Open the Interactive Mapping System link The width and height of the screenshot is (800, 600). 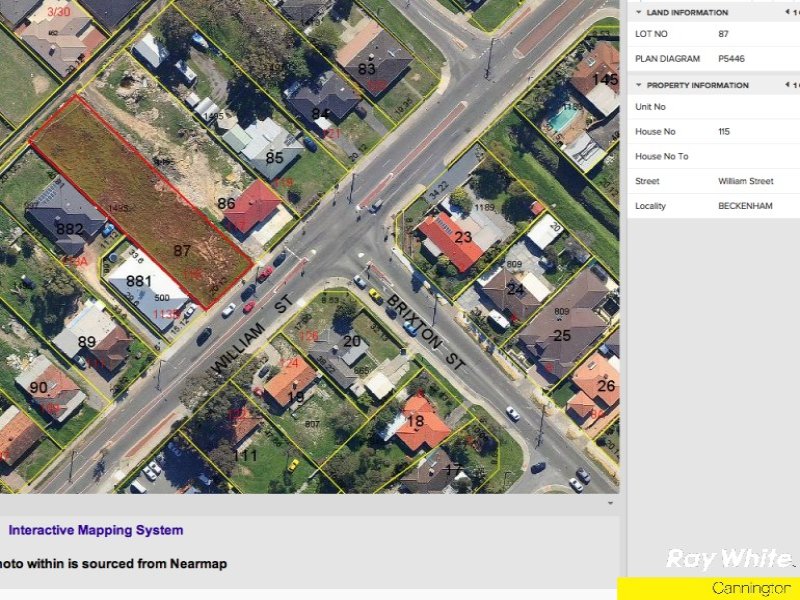pyautogui.click(x=95, y=530)
